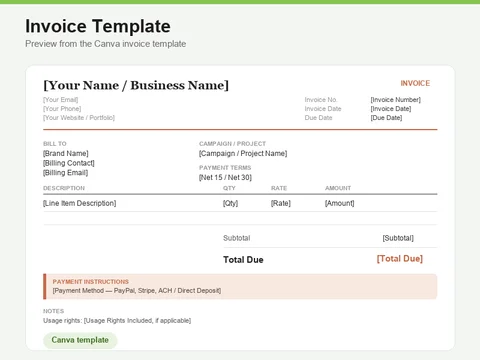Click the '[Your Email]' placeholder
The image size is (480, 360).
[x=60, y=100]
